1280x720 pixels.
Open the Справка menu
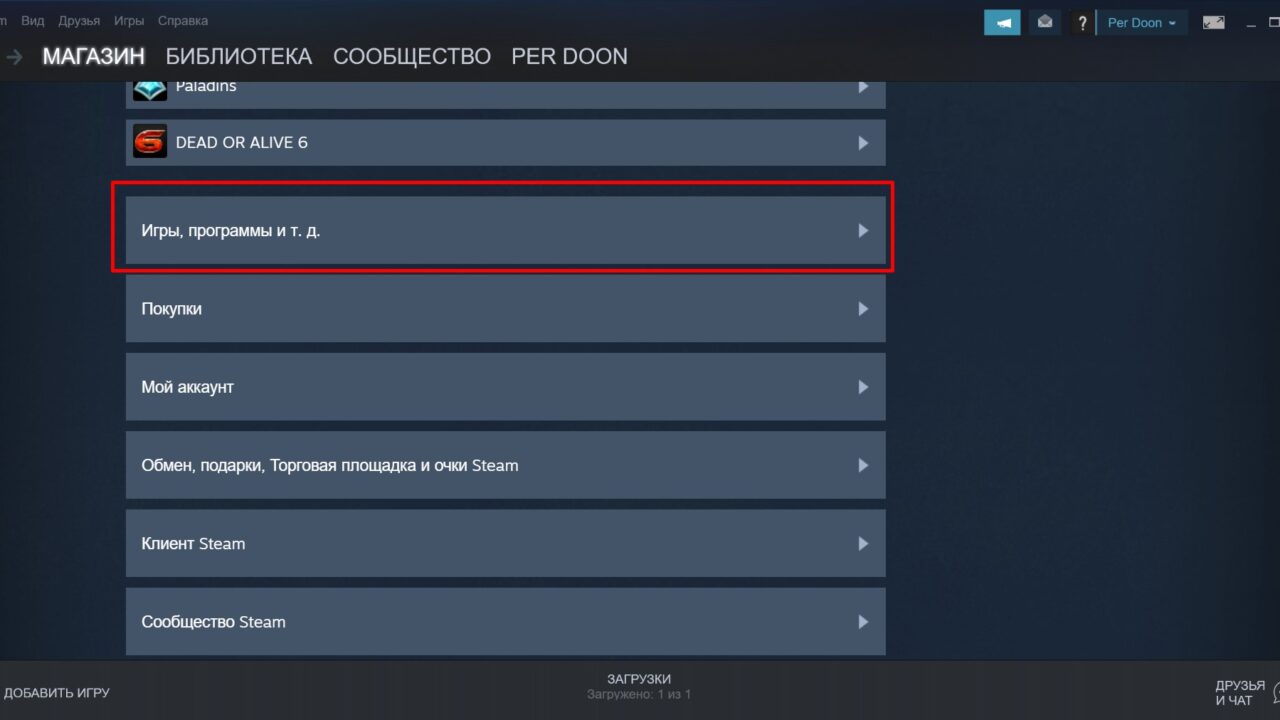pos(183,20)
